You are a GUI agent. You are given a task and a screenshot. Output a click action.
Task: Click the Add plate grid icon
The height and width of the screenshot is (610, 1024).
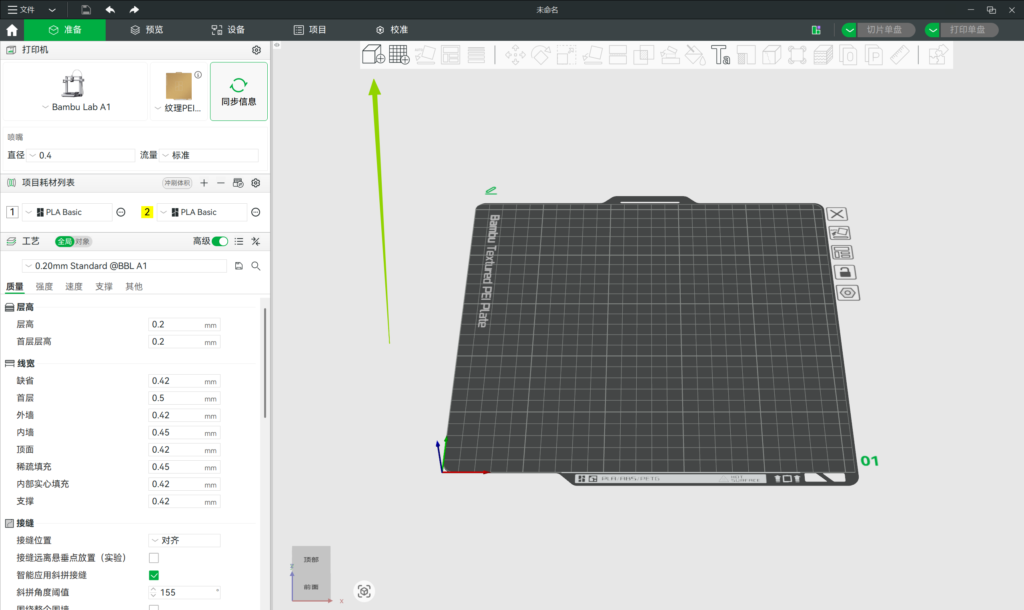click(399, 55)
